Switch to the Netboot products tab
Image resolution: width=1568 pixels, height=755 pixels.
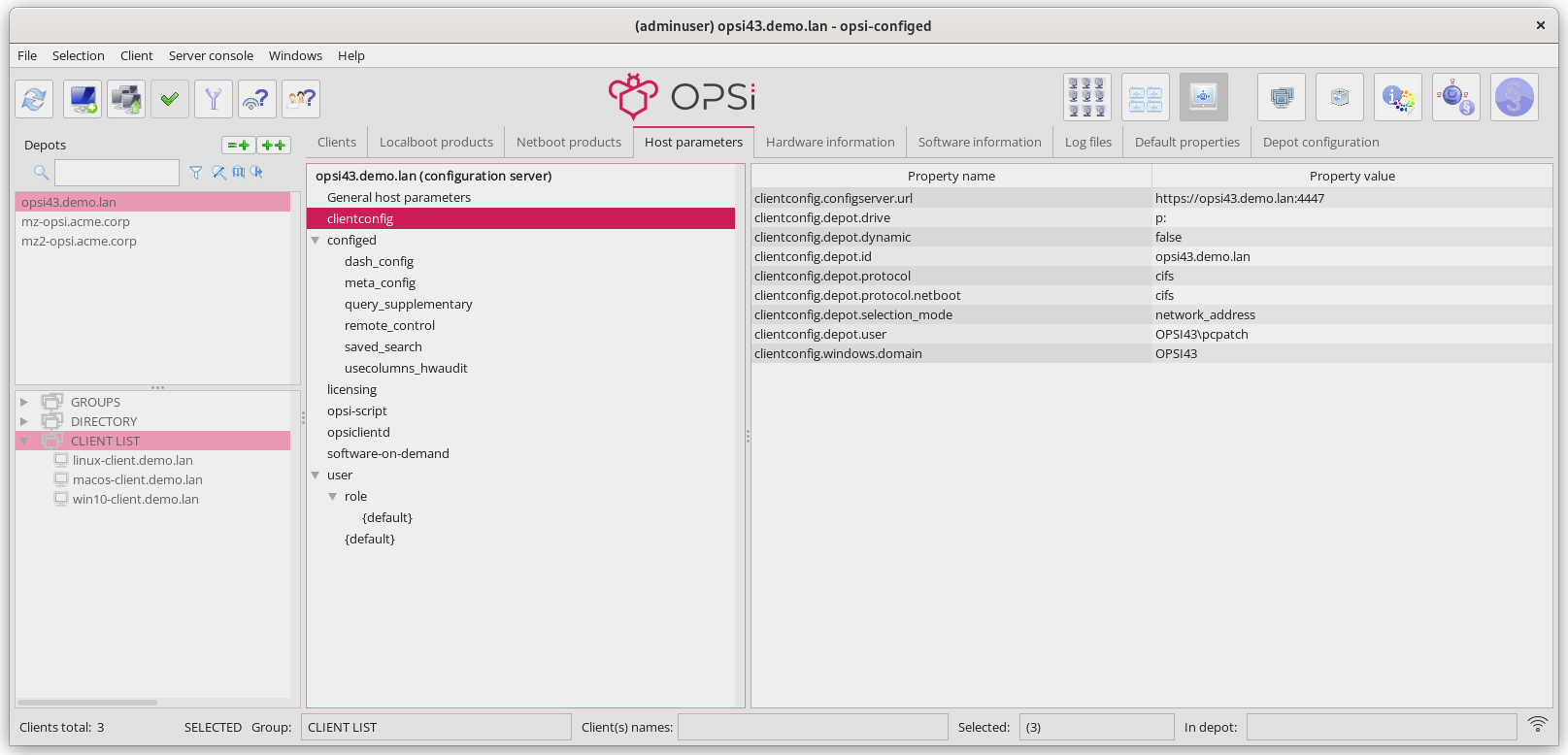569,142
